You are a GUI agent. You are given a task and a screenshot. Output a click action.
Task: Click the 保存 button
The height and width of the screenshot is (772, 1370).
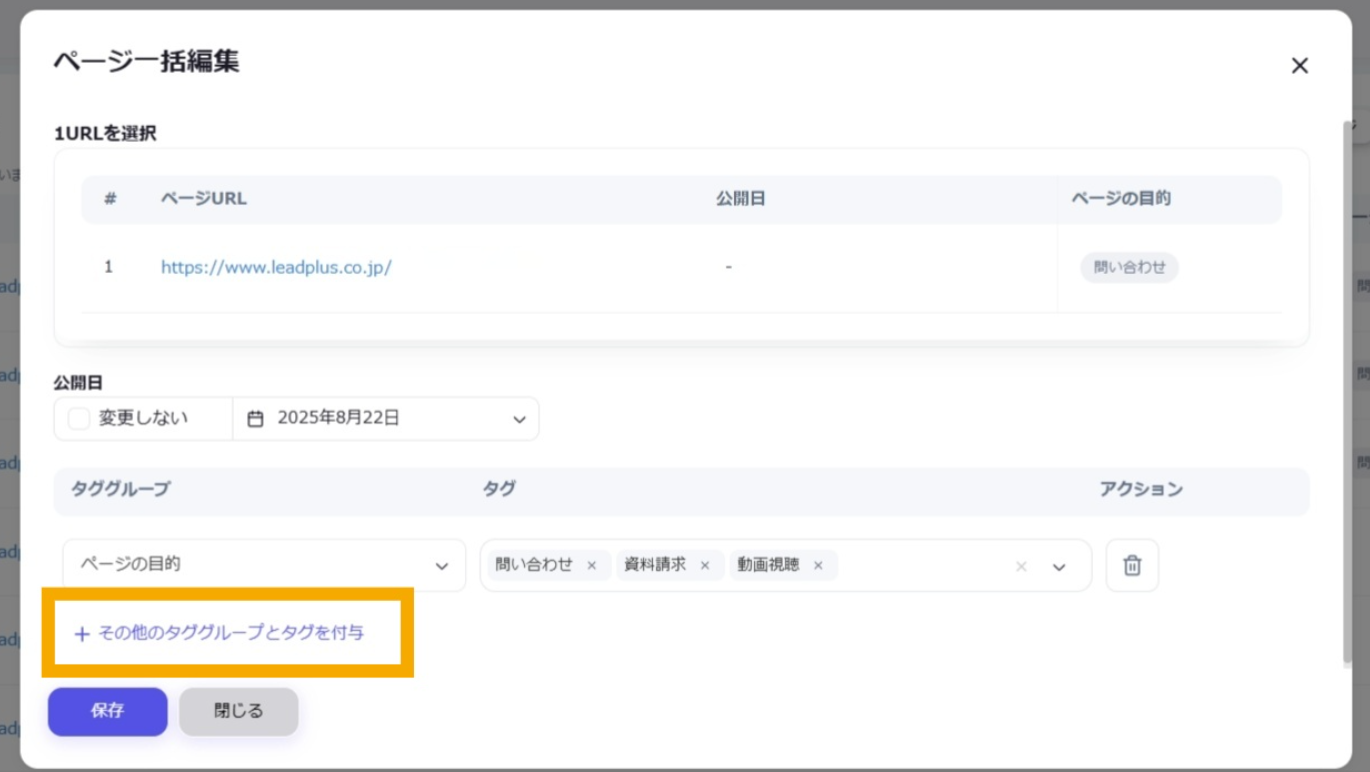[107, 711]
